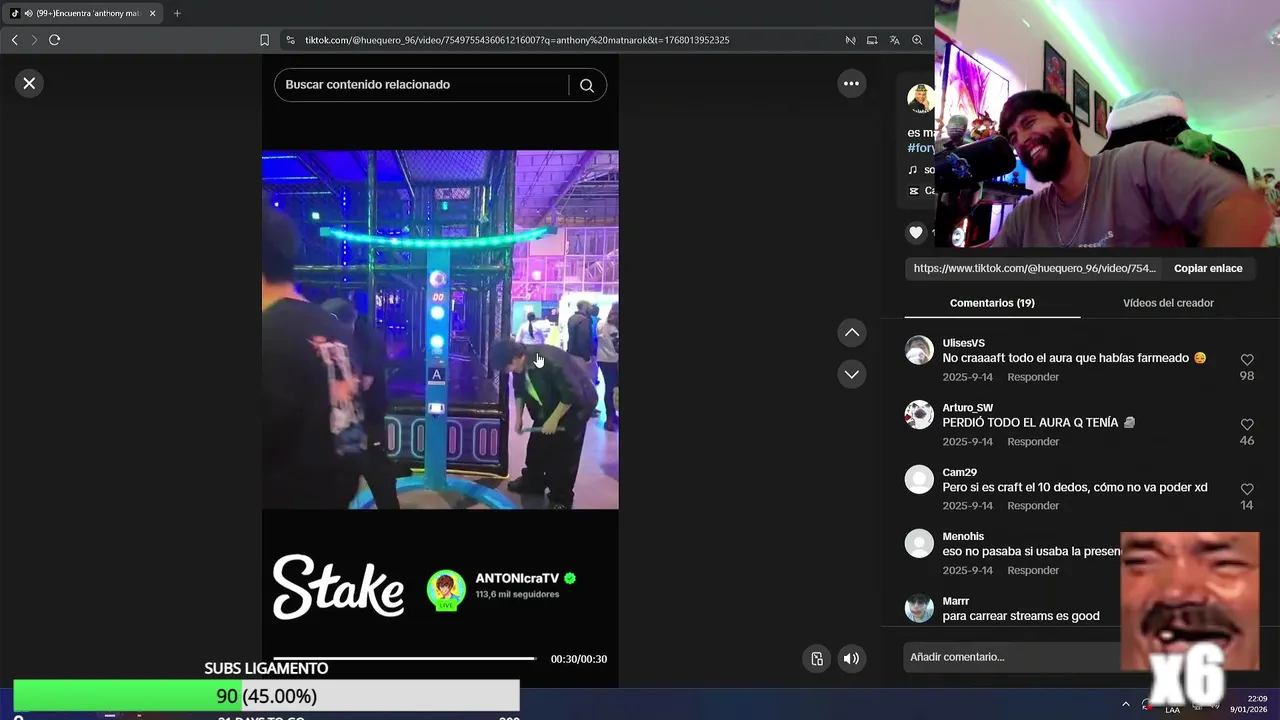Click the tray icon with the red dot
Image resolution: width=1280 pixels, height=720 pixels.
coord(1147,705)
